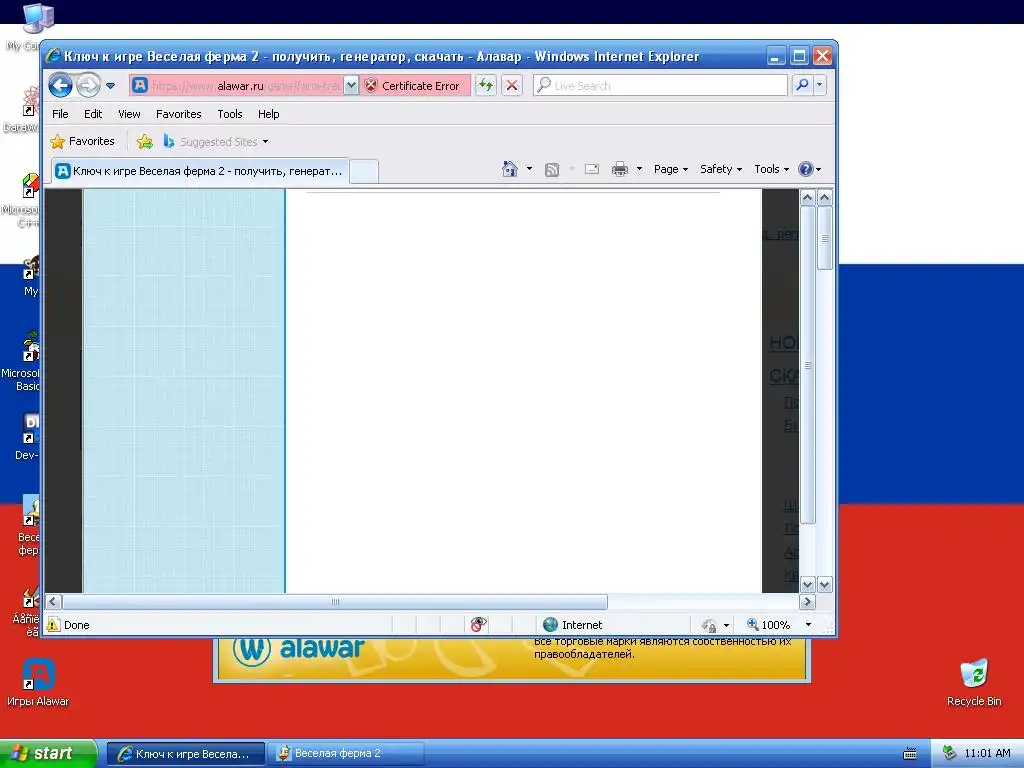Screen dimensions: 1024x768
Task: Expand the zoom level dropdown arrow
Action: (808, 625)
